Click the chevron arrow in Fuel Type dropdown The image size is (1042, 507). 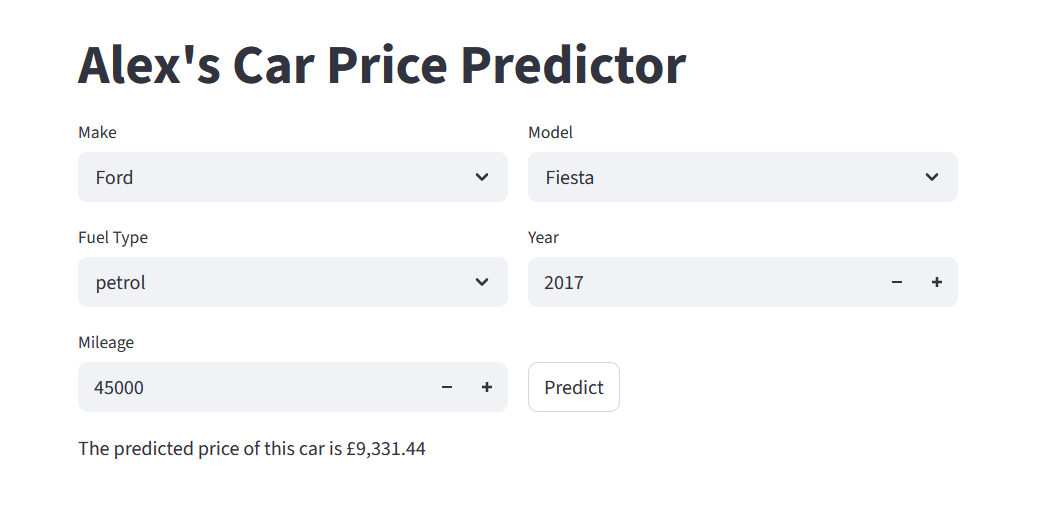click(482, 282)
